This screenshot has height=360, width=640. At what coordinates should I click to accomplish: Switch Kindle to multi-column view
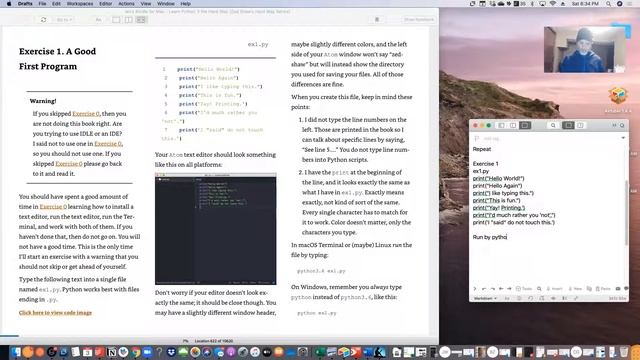click(x=141, y=20)
